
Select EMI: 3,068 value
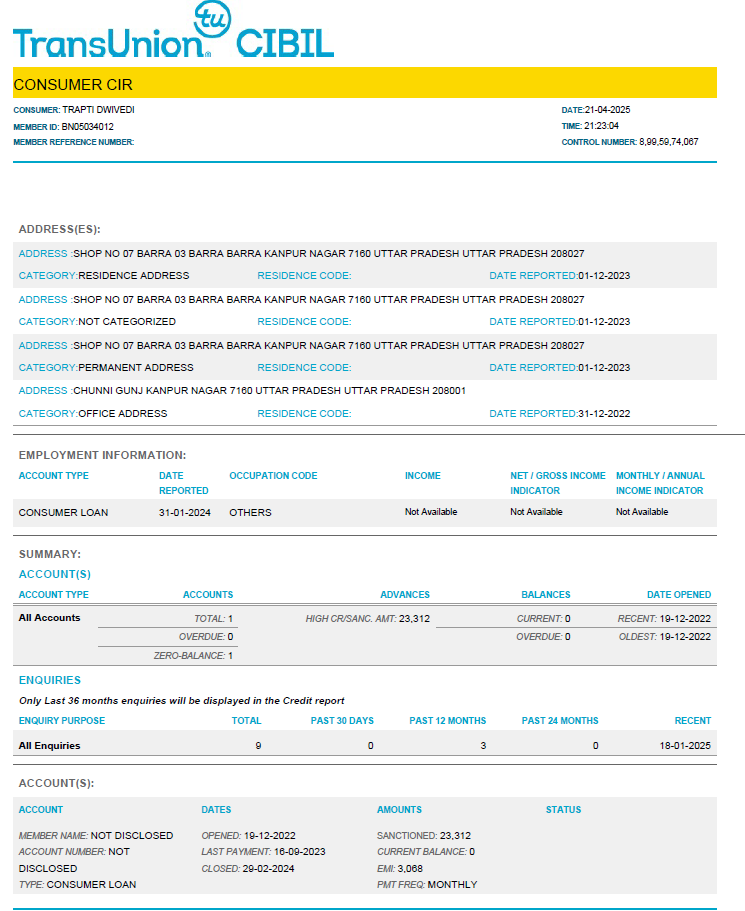coord(400,869)
